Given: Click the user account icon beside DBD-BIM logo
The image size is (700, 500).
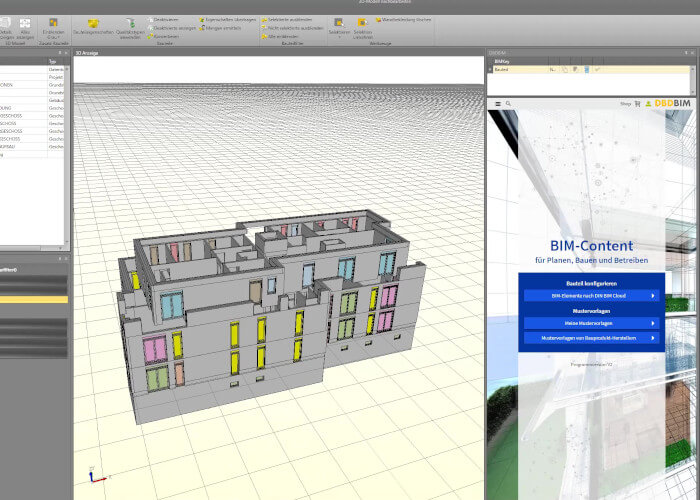Looking at the screenshot, I should point(648,103).
